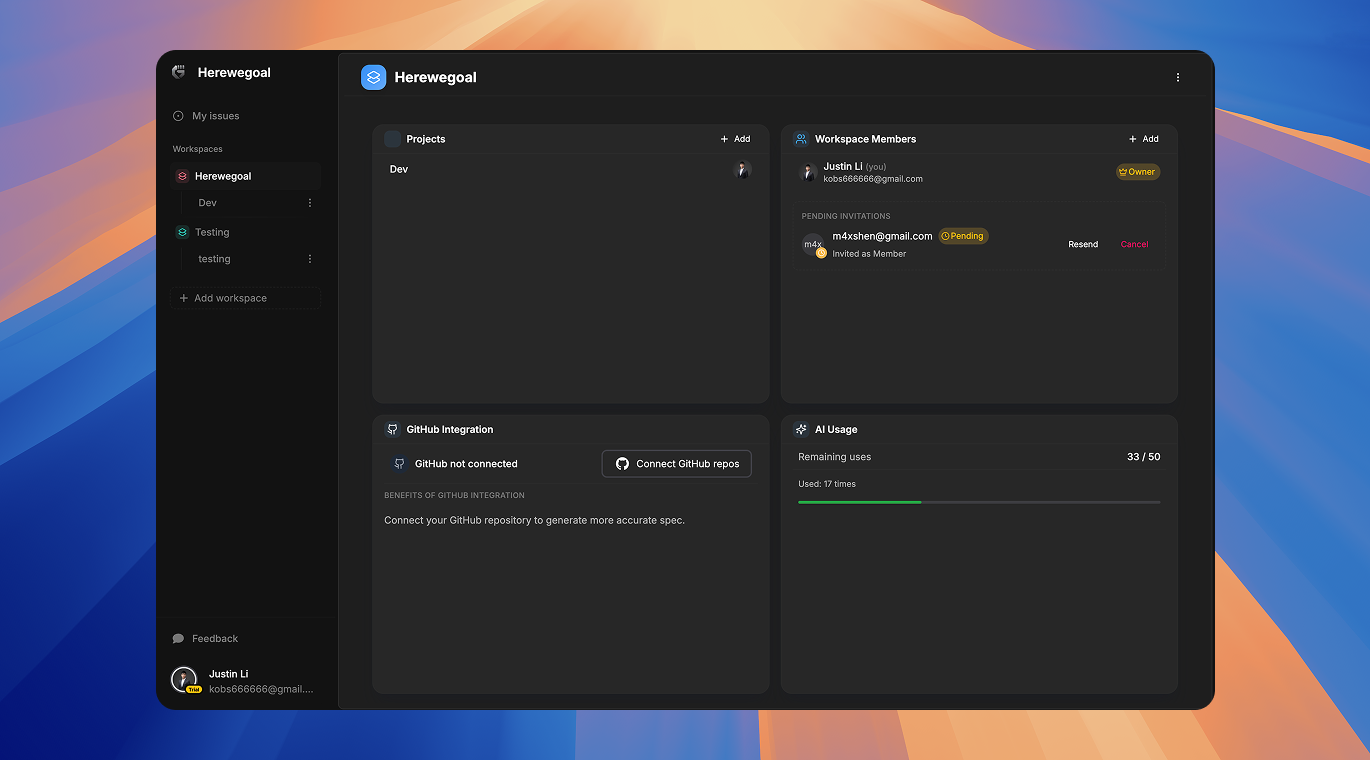Click the Feedback chat bubble icon
Viewport: 1370px width, 760px height.
pos(178,638)
